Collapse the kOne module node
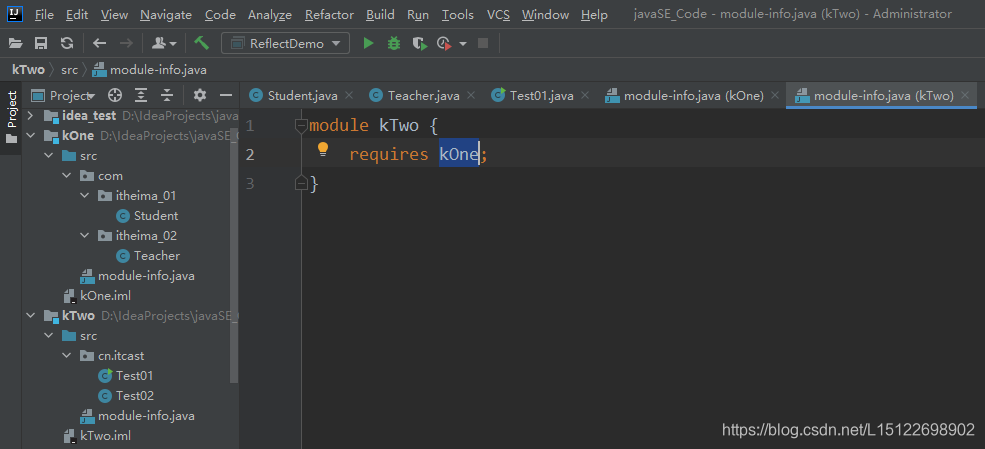 coord(30,136)
